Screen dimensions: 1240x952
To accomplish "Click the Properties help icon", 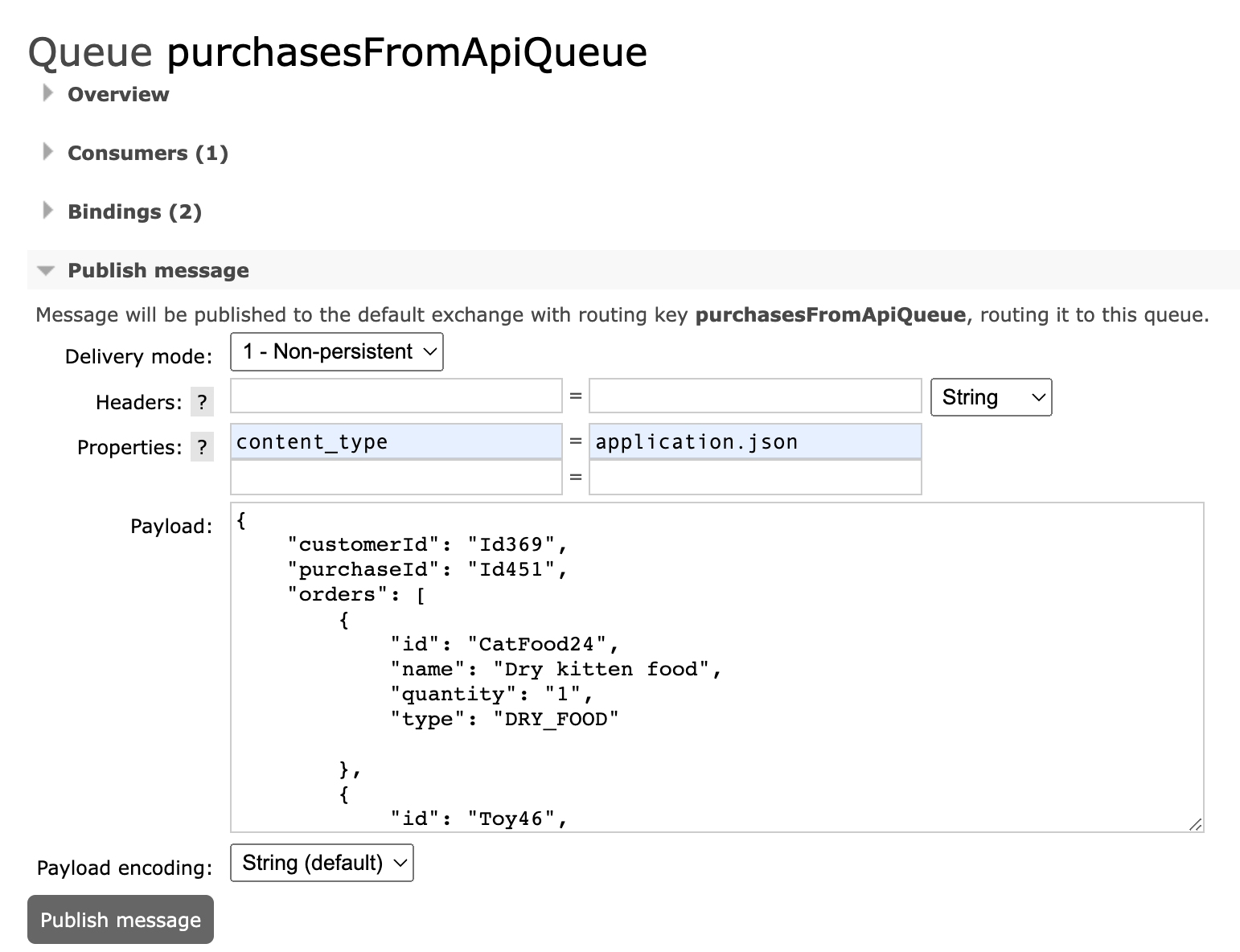I will (203, 447).
